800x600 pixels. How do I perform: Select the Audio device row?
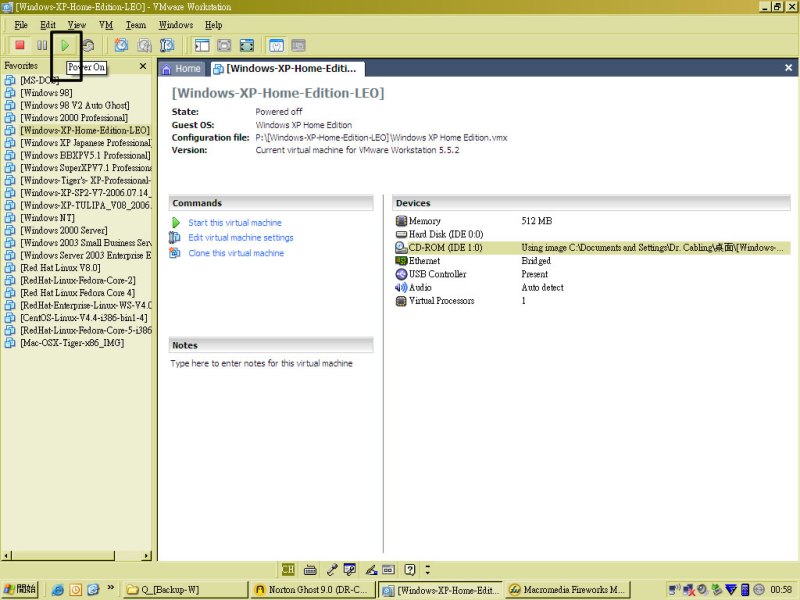592,287
